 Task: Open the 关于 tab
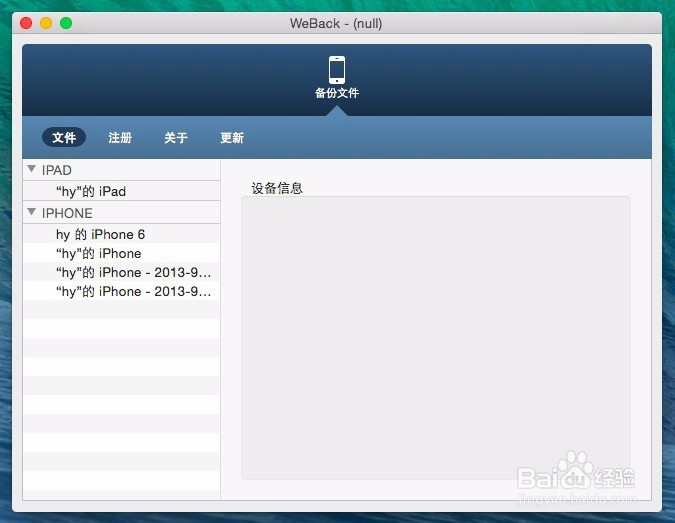click(x=176, y=137)
